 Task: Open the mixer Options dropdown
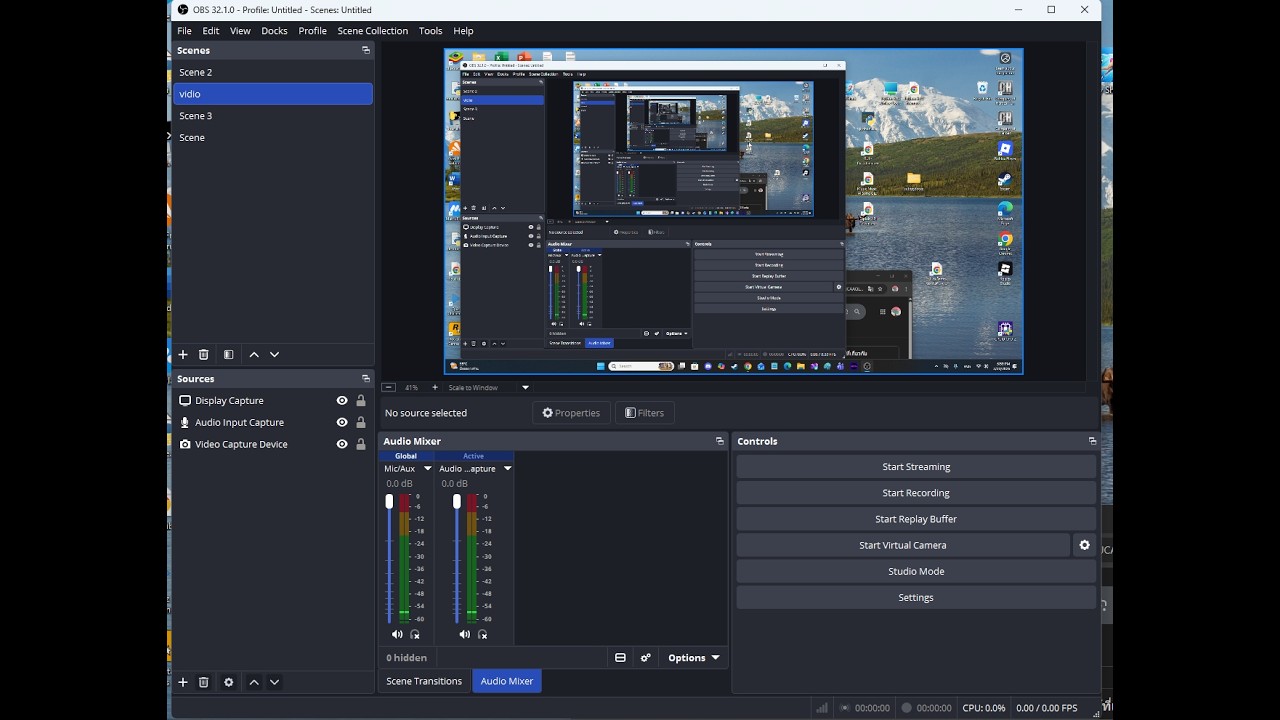694,658
